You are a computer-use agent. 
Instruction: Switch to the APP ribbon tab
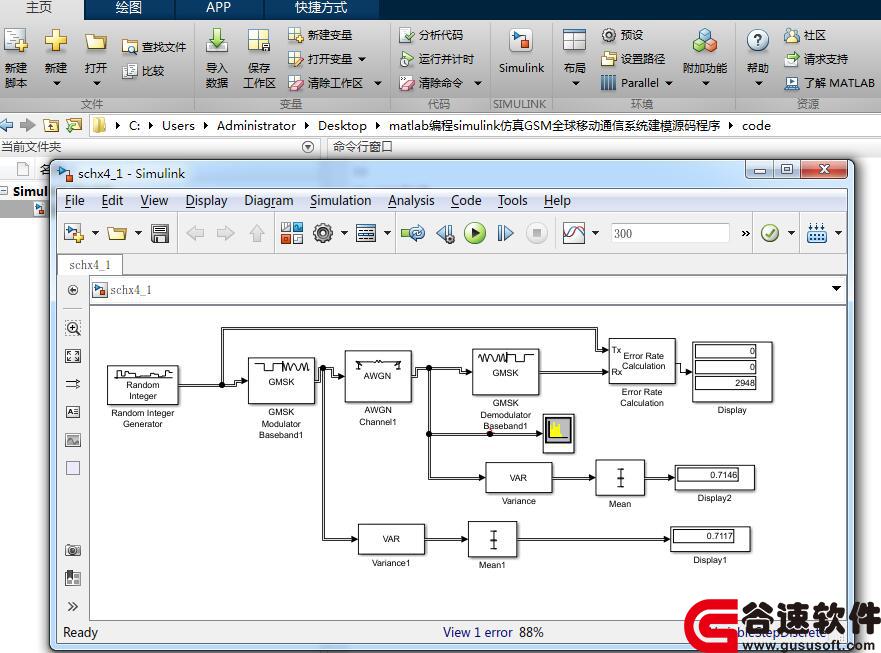pyautogui.click(x=218, y=8)
